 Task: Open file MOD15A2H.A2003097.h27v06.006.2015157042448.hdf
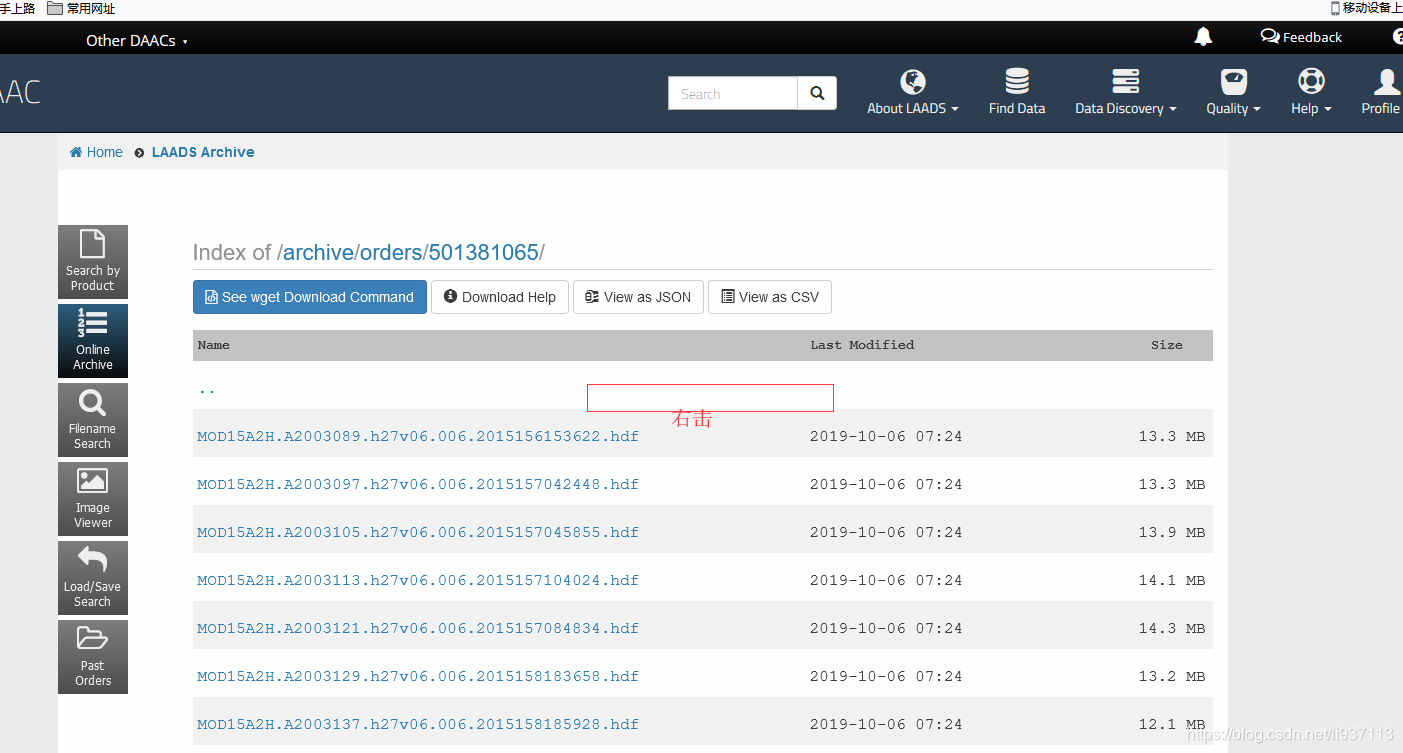(x=418, y=484)
